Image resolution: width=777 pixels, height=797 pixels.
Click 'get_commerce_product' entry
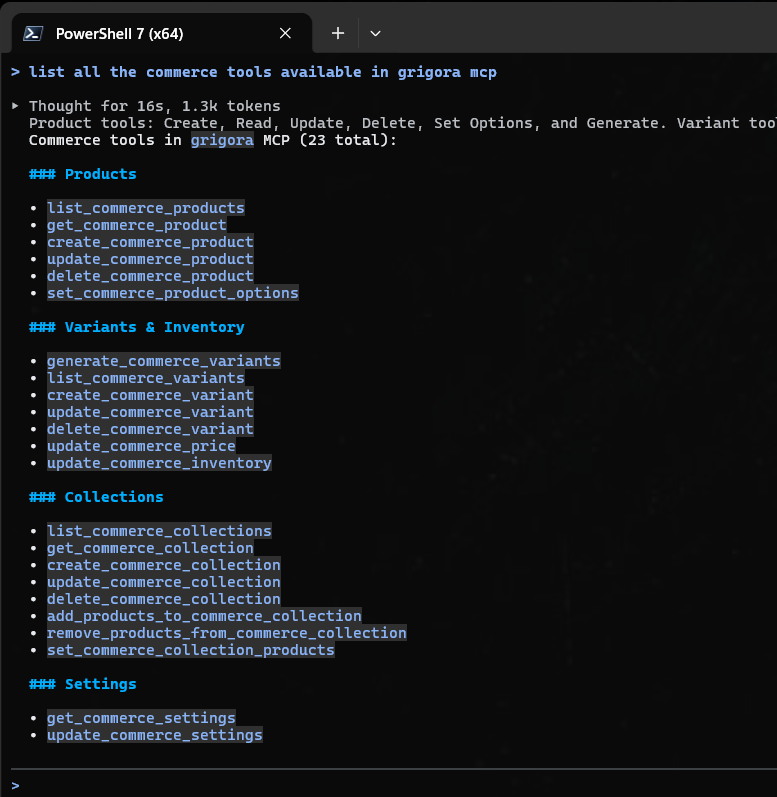(x=137, y=225)
